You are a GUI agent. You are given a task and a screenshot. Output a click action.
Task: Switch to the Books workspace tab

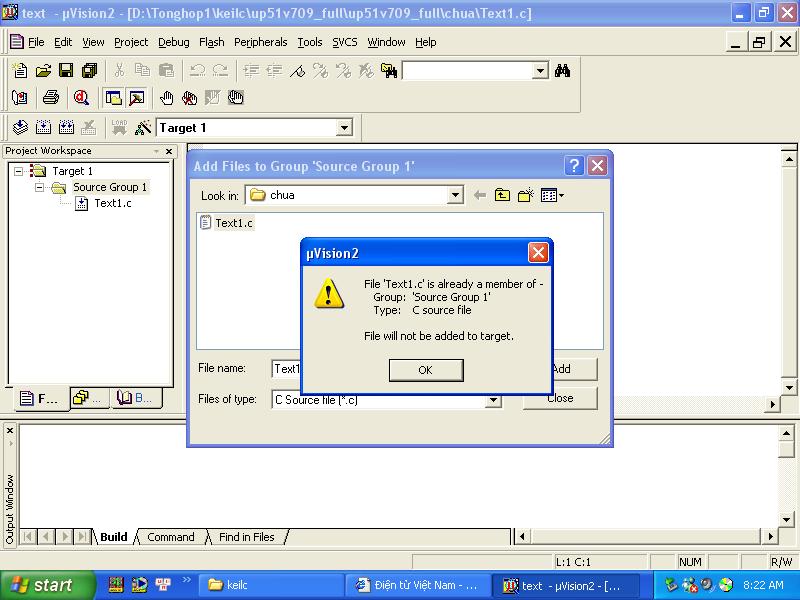136,398
